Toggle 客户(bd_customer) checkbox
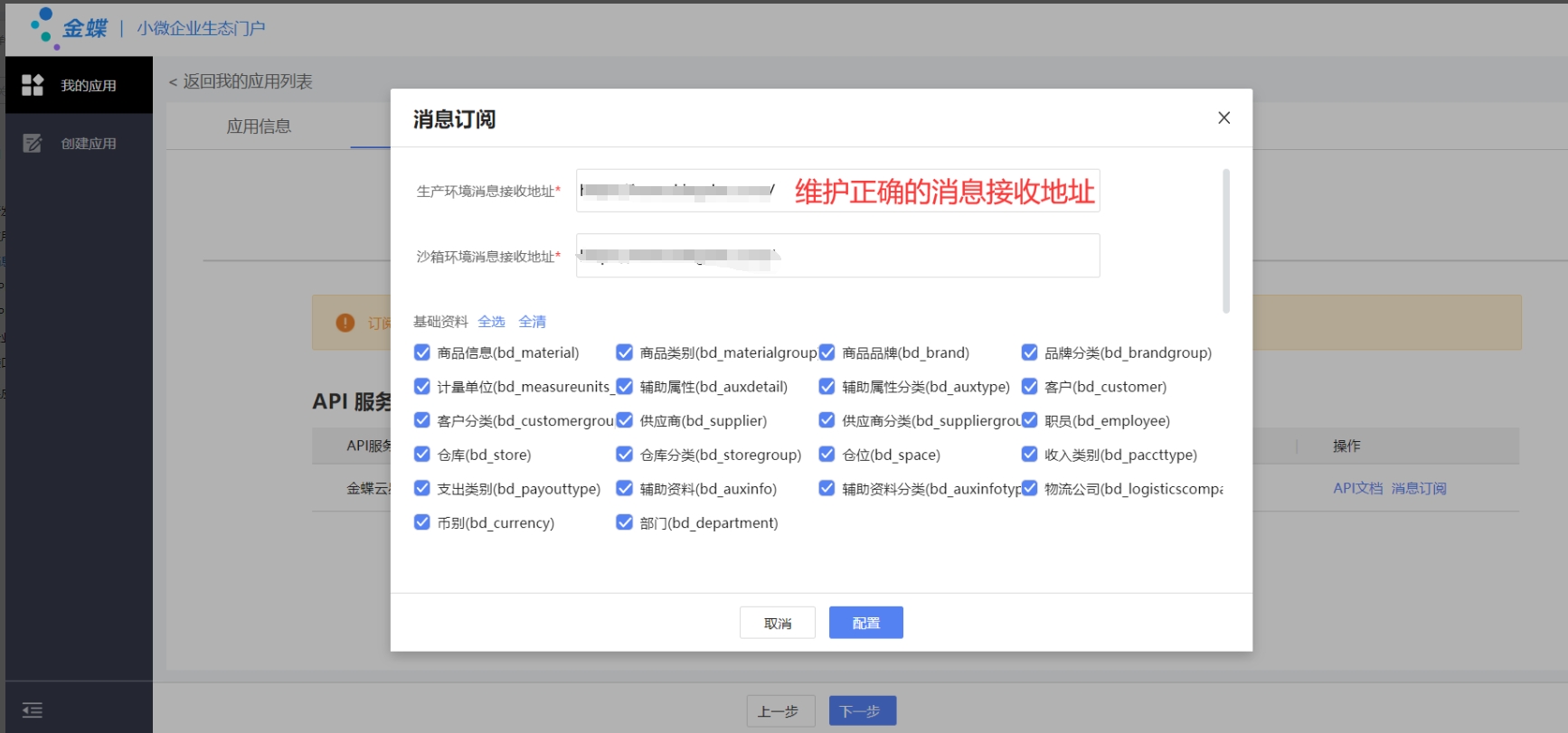 tap(1029, 387)
